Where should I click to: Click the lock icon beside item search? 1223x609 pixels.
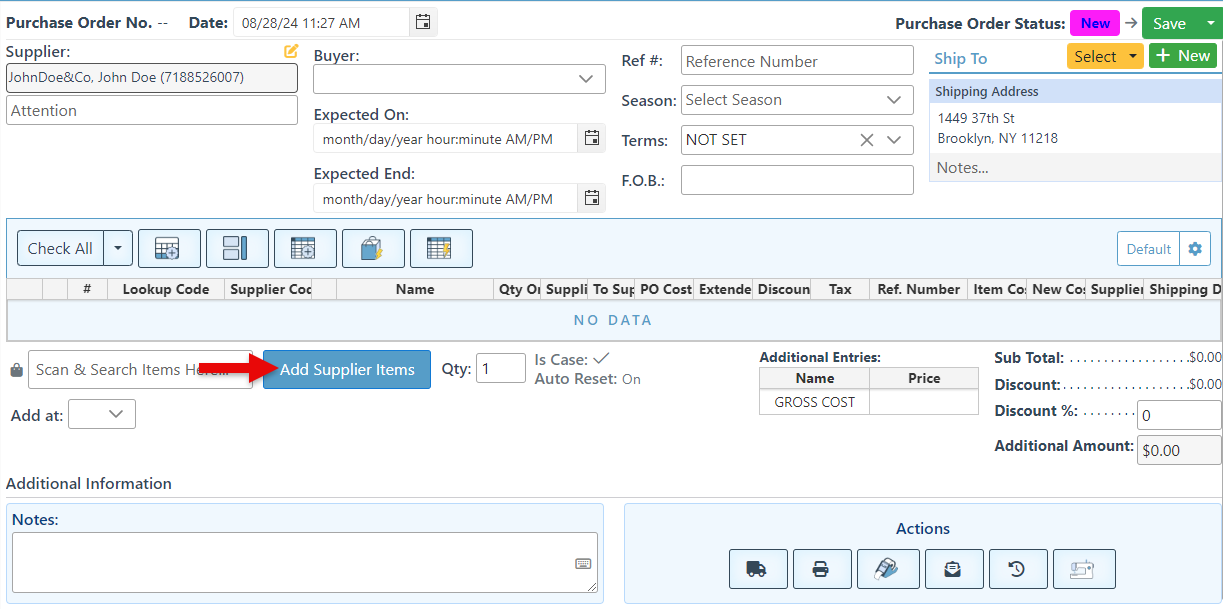(x=16, y=370)
